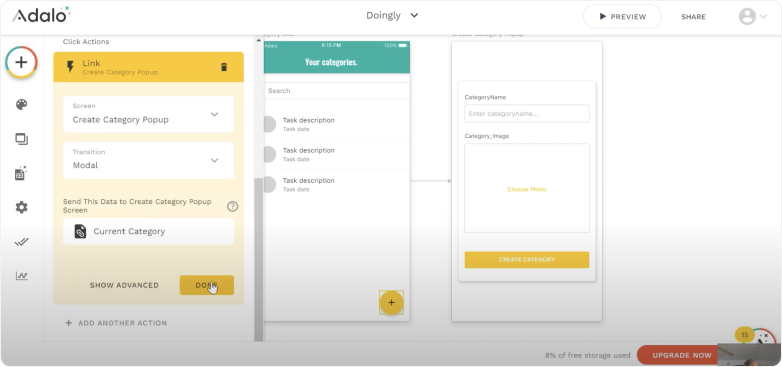Open the Screens icon in left sidebar
Screen dimensions: 782x367
(21, 139)
